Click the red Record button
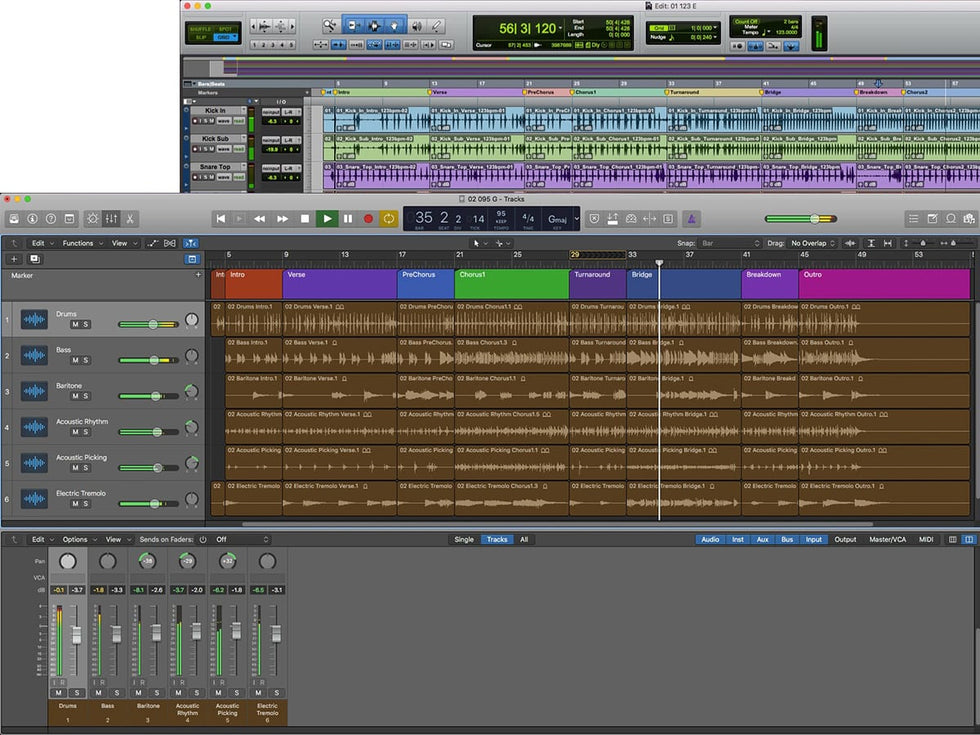The width and height of the screenshot is (980, 735). [x=367, y=218]
